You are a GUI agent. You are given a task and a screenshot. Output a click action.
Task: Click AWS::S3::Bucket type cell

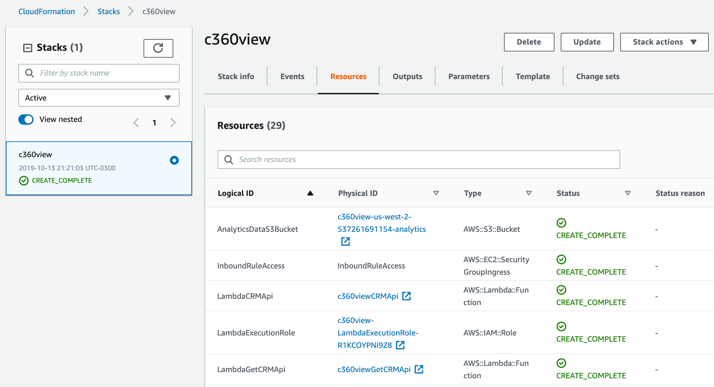pyautogui.click(x=491, y=229)
